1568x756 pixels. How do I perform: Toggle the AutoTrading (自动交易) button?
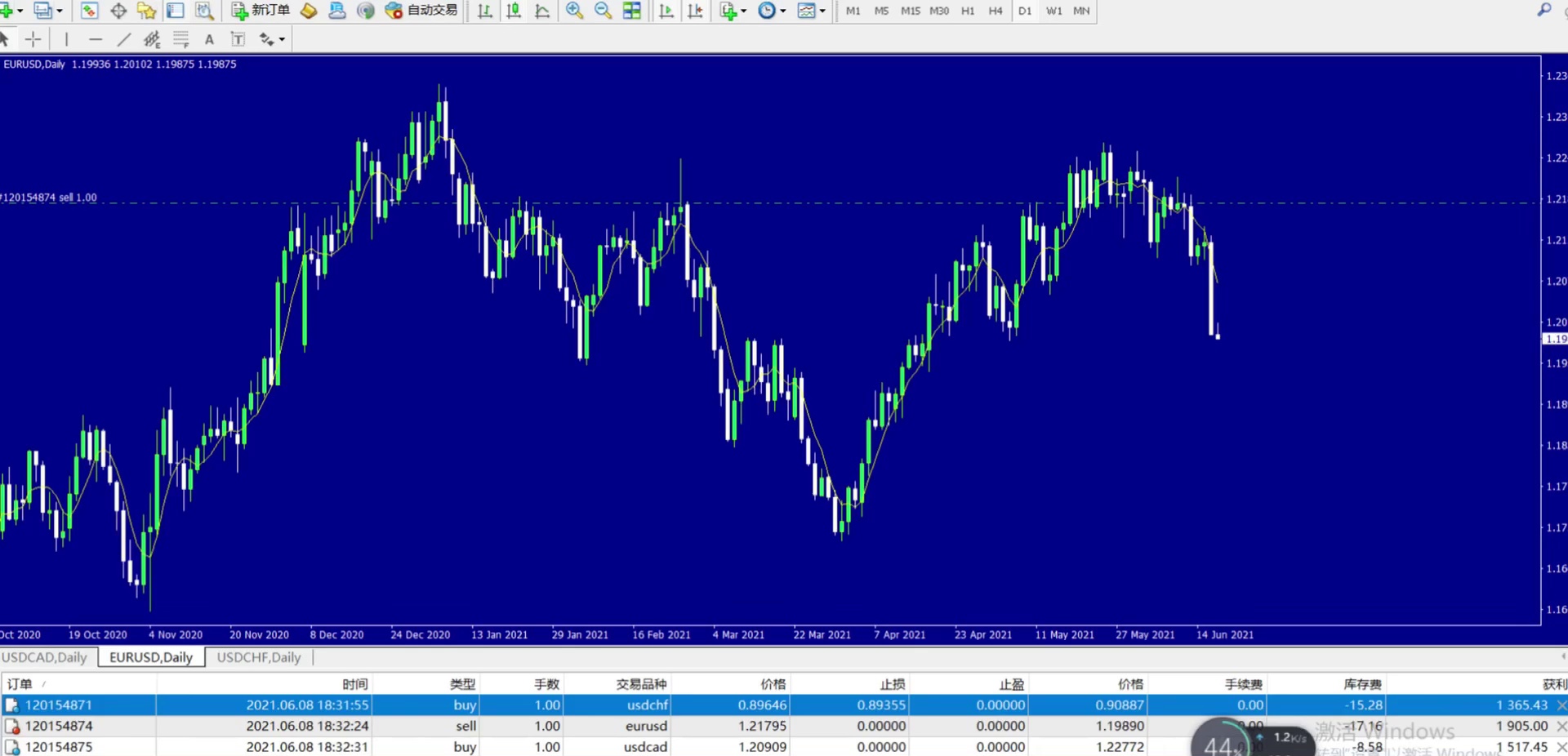click(x=421, y=11)
